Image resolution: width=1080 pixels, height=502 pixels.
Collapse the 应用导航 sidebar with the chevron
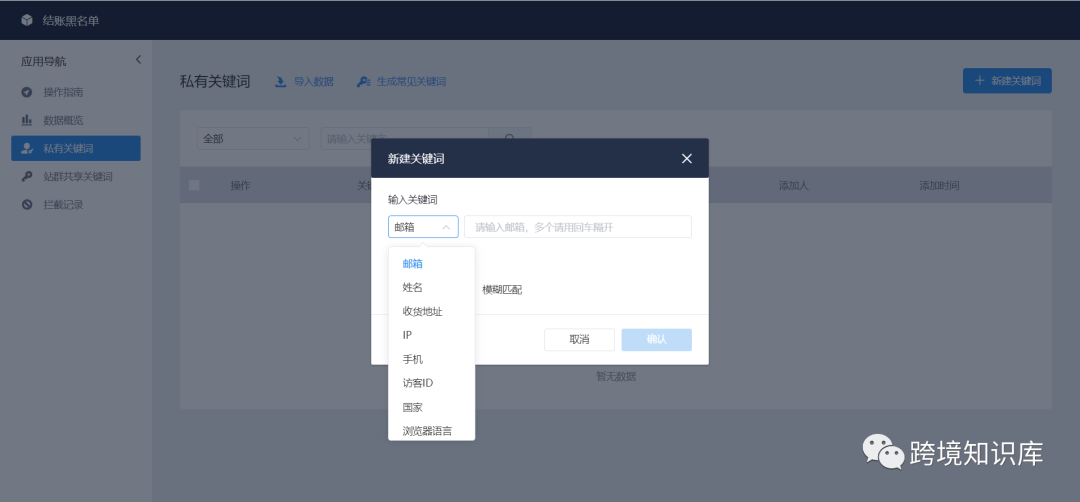138,60
